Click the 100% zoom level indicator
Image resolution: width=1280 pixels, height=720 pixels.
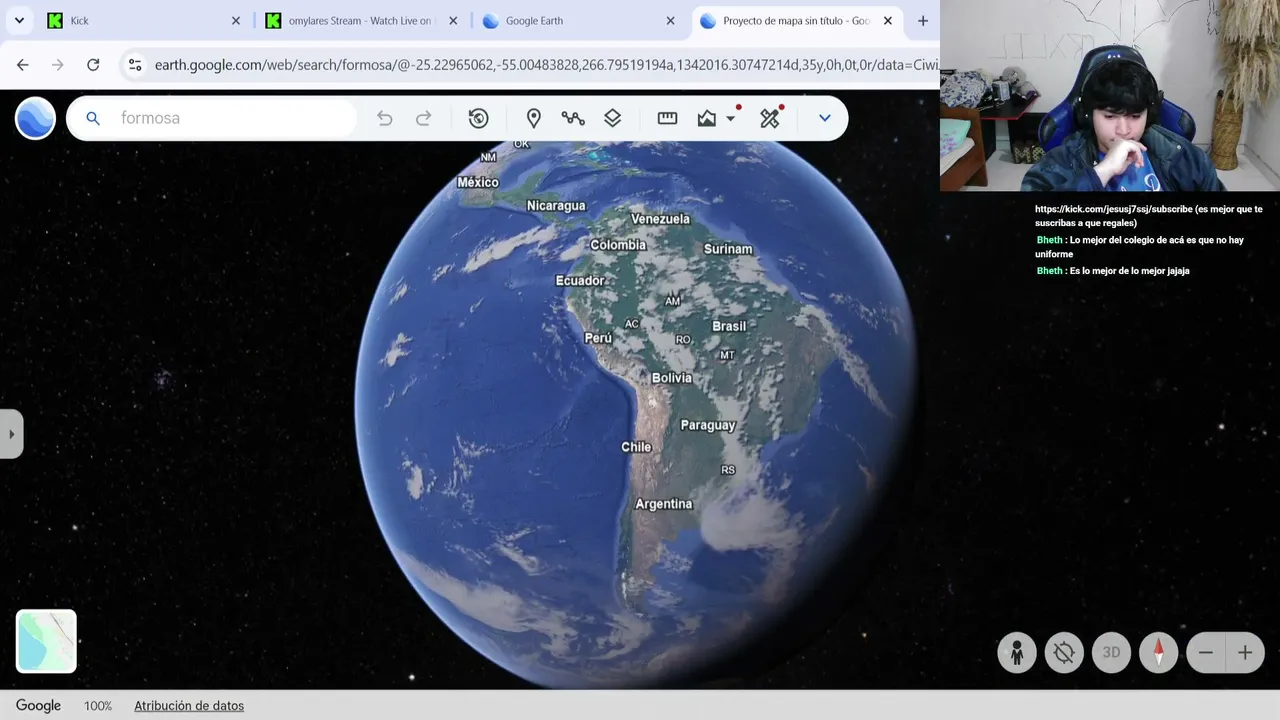[x=98, y=706]
